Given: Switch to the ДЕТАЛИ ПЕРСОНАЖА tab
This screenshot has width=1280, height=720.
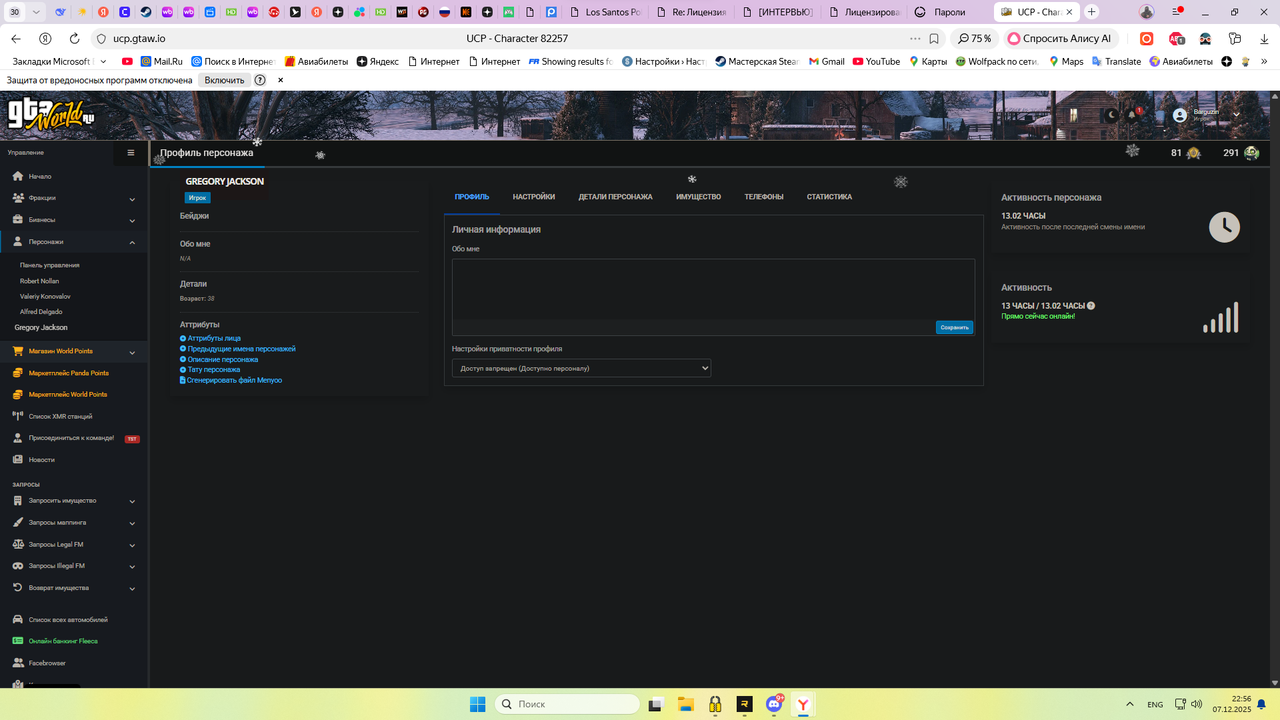Looking at the screenshot, I should [615, 197].
